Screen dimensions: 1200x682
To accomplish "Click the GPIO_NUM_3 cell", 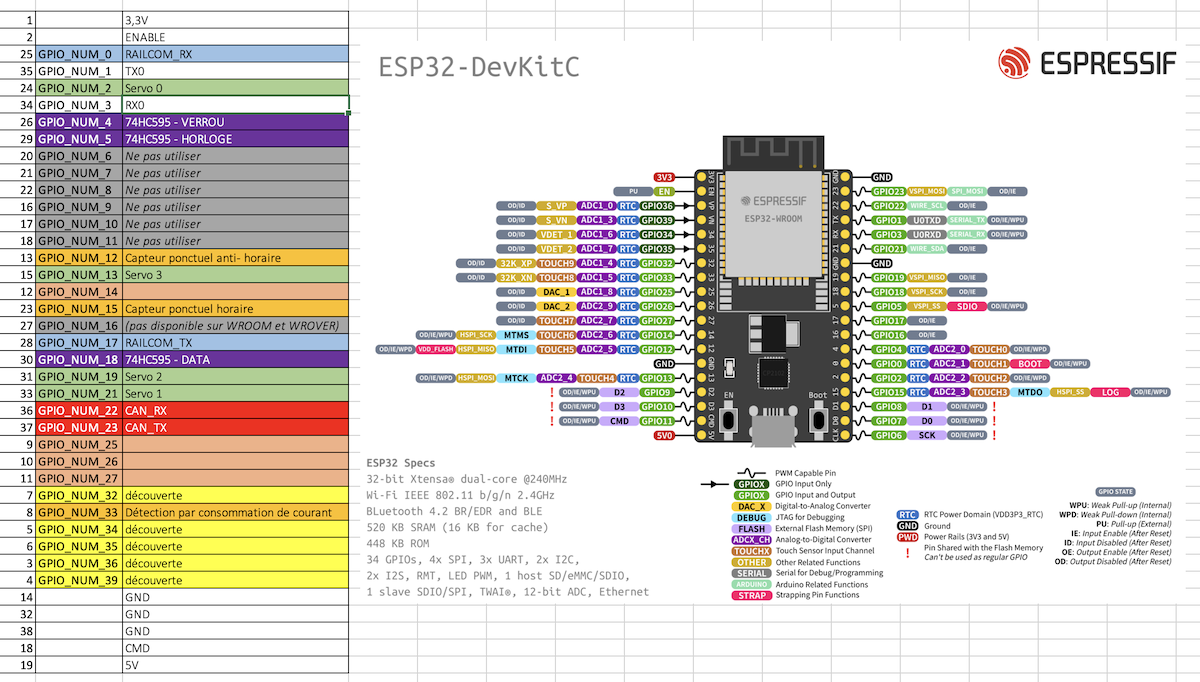I will pyautogui.click(x=79, y=105).
